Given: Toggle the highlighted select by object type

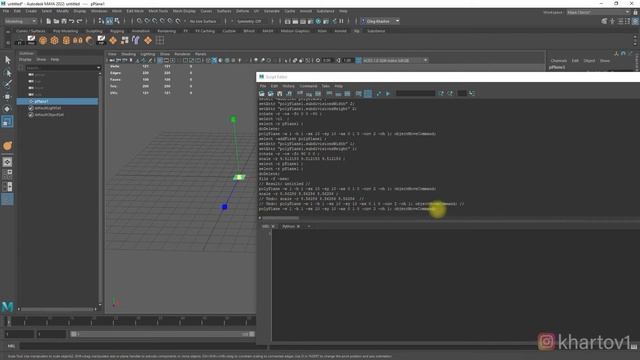Looking at the screenshot, I should click(109, 21).
